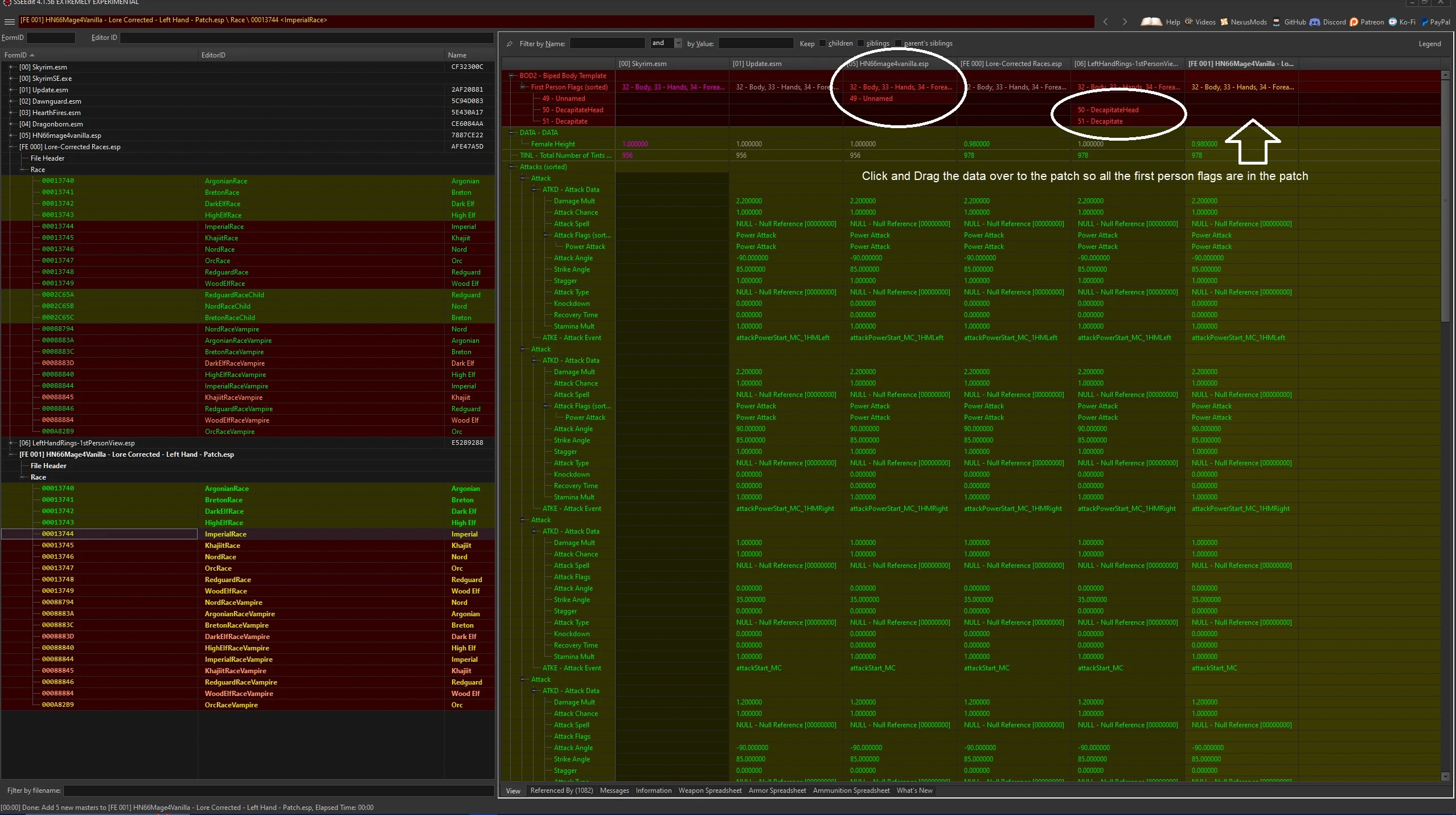The width and height of the screenshot is (1456, 815).
Task: Click the Filter by Name input field
Action: tap(607, 43)
